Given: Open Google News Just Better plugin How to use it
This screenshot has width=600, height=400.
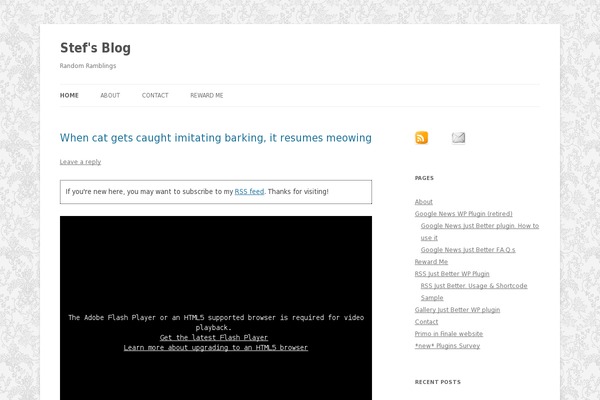Looking at the screenshot, I should (x=480, y=232).
